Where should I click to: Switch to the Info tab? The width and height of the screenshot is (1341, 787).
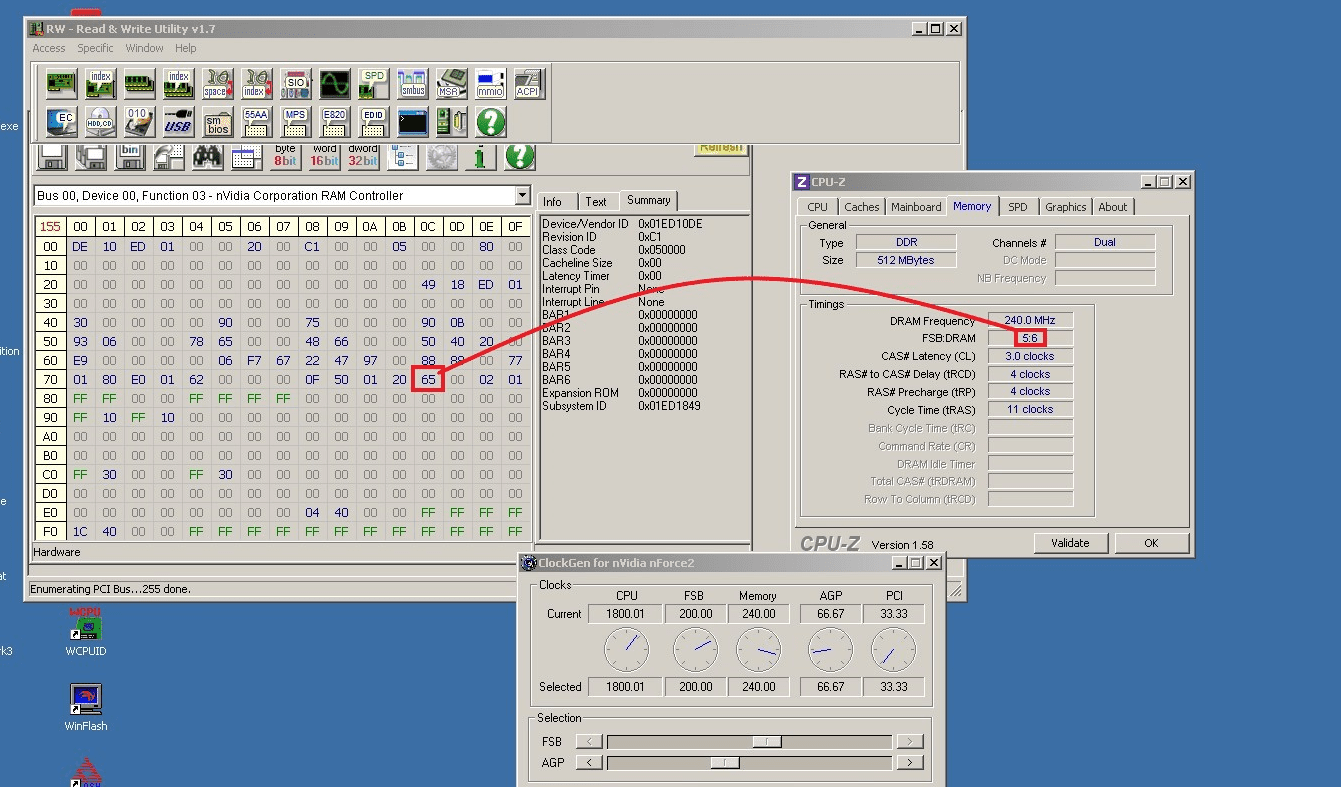pyautogui.click(x=553, y=201)
